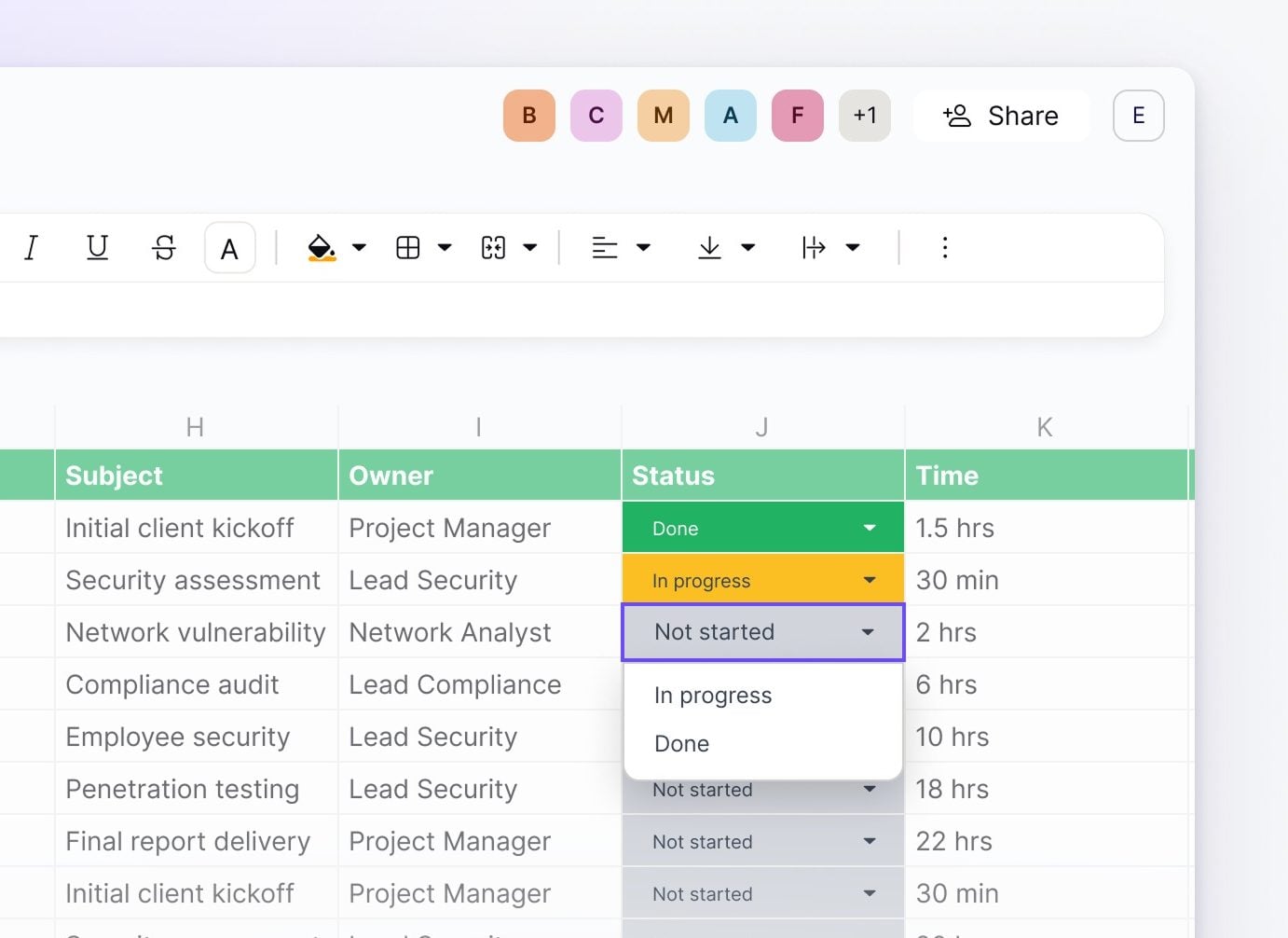
Task: Apply strikethrough formatting
Action: pyautogui.click(x=163, y=247)
